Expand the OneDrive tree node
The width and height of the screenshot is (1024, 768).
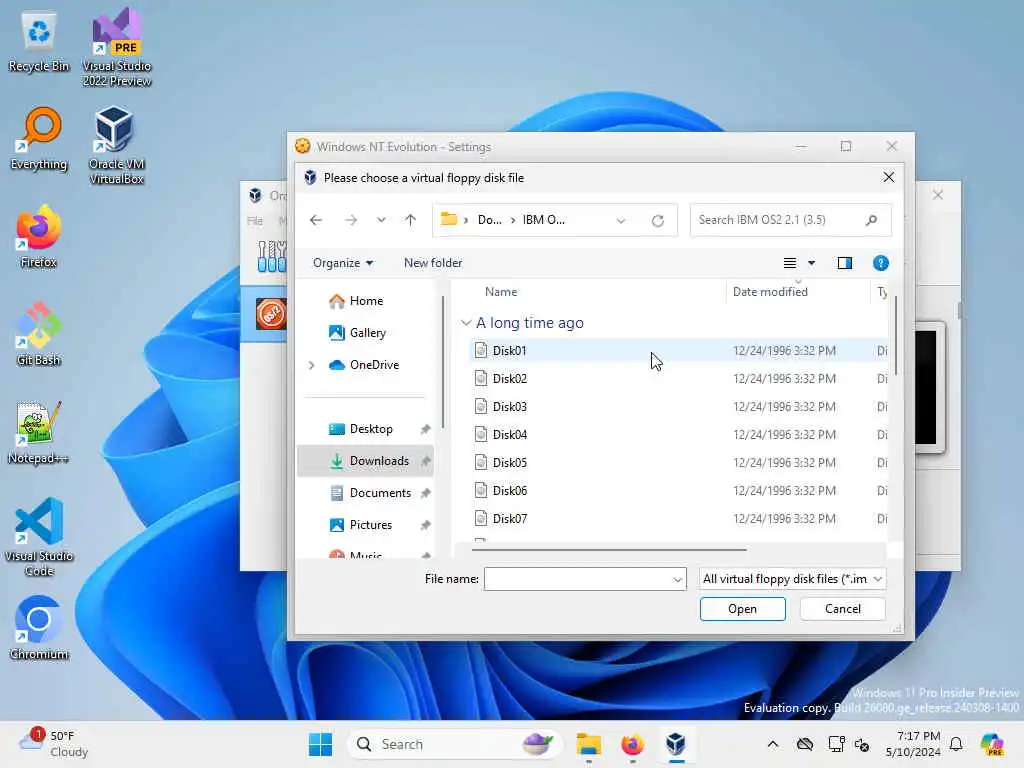point(312,365)
